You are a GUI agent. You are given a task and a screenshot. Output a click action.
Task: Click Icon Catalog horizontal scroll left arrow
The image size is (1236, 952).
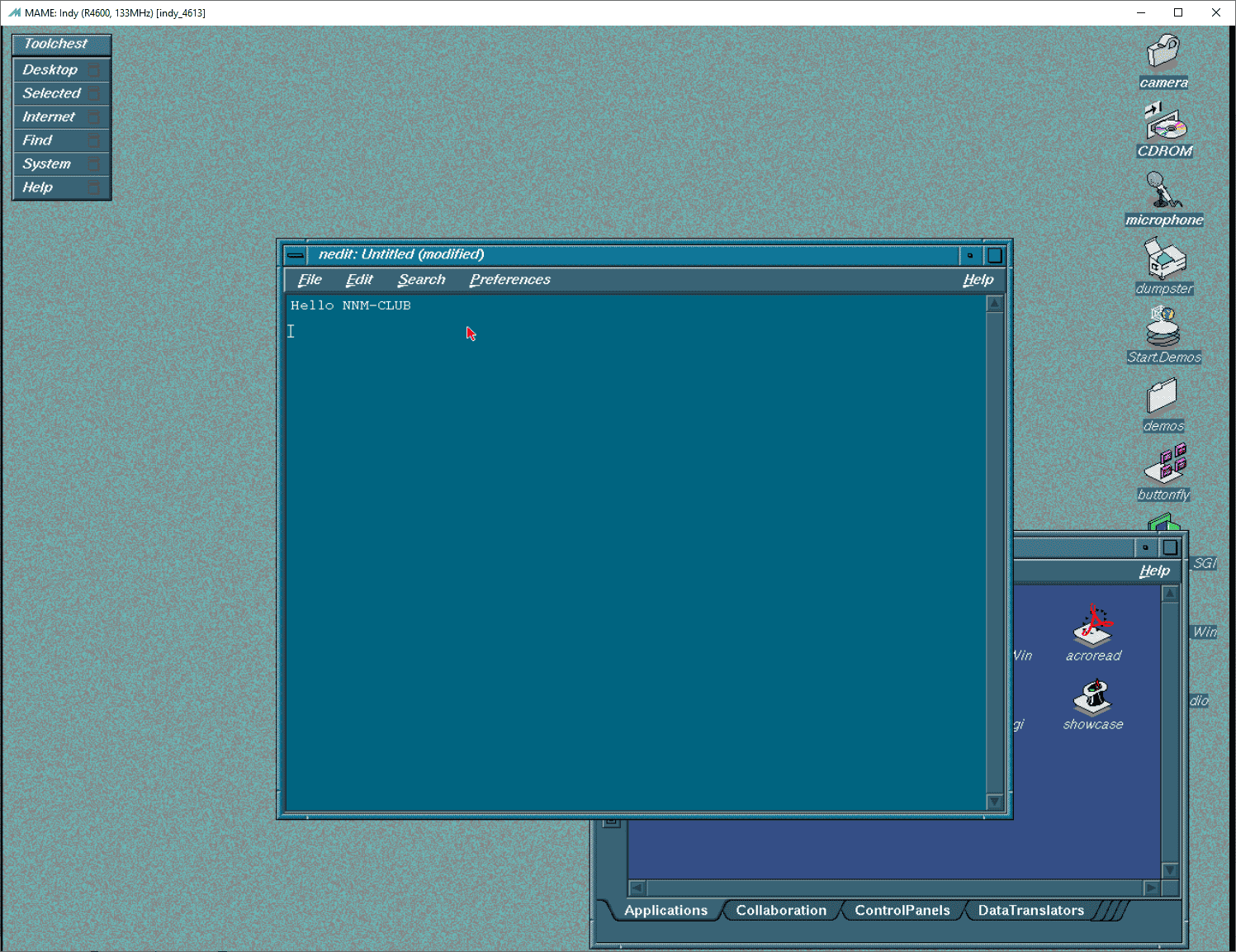click(x=637, y=888)
